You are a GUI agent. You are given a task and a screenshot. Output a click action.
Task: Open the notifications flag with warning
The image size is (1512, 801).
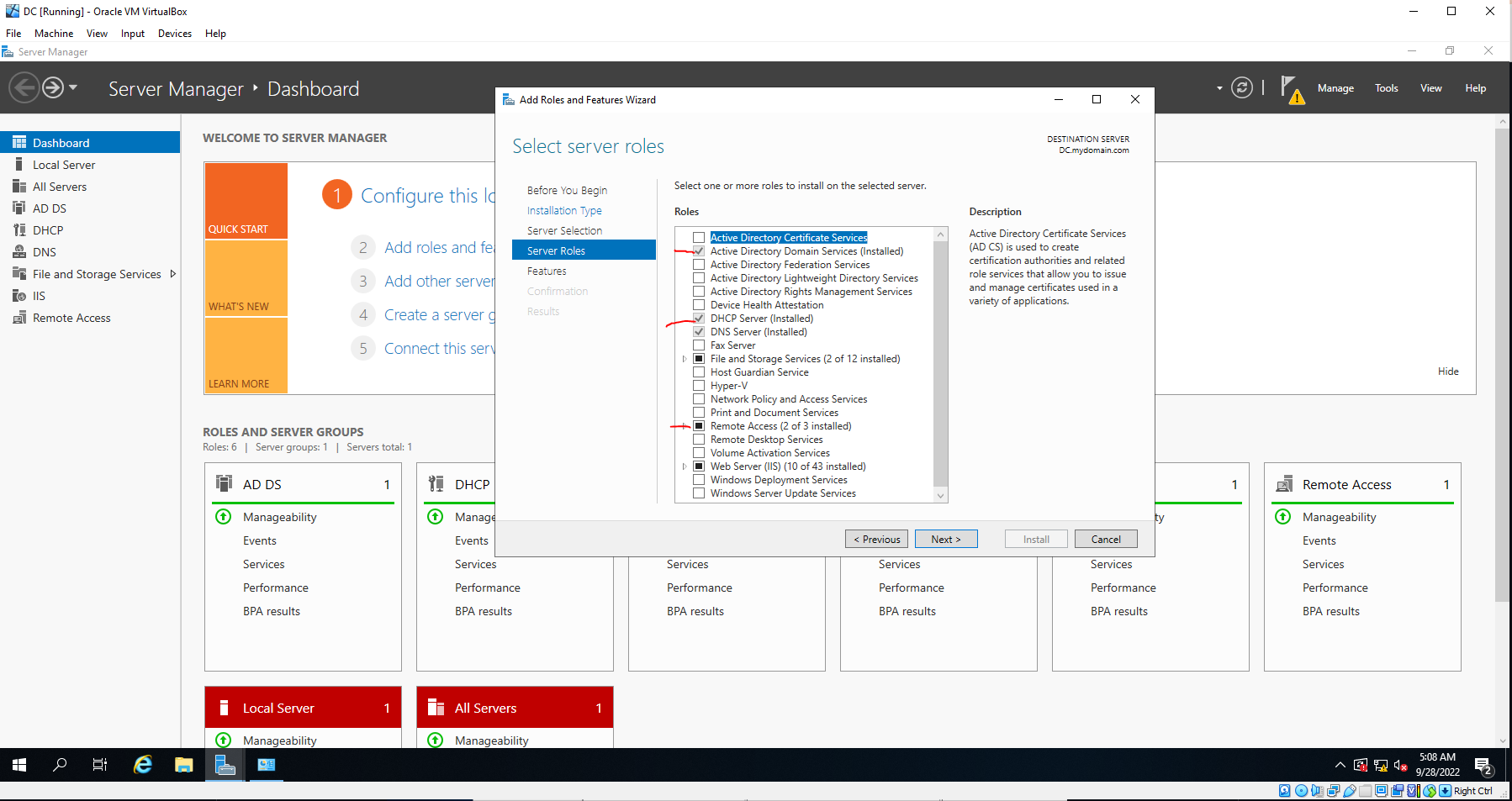[1293, 89]
